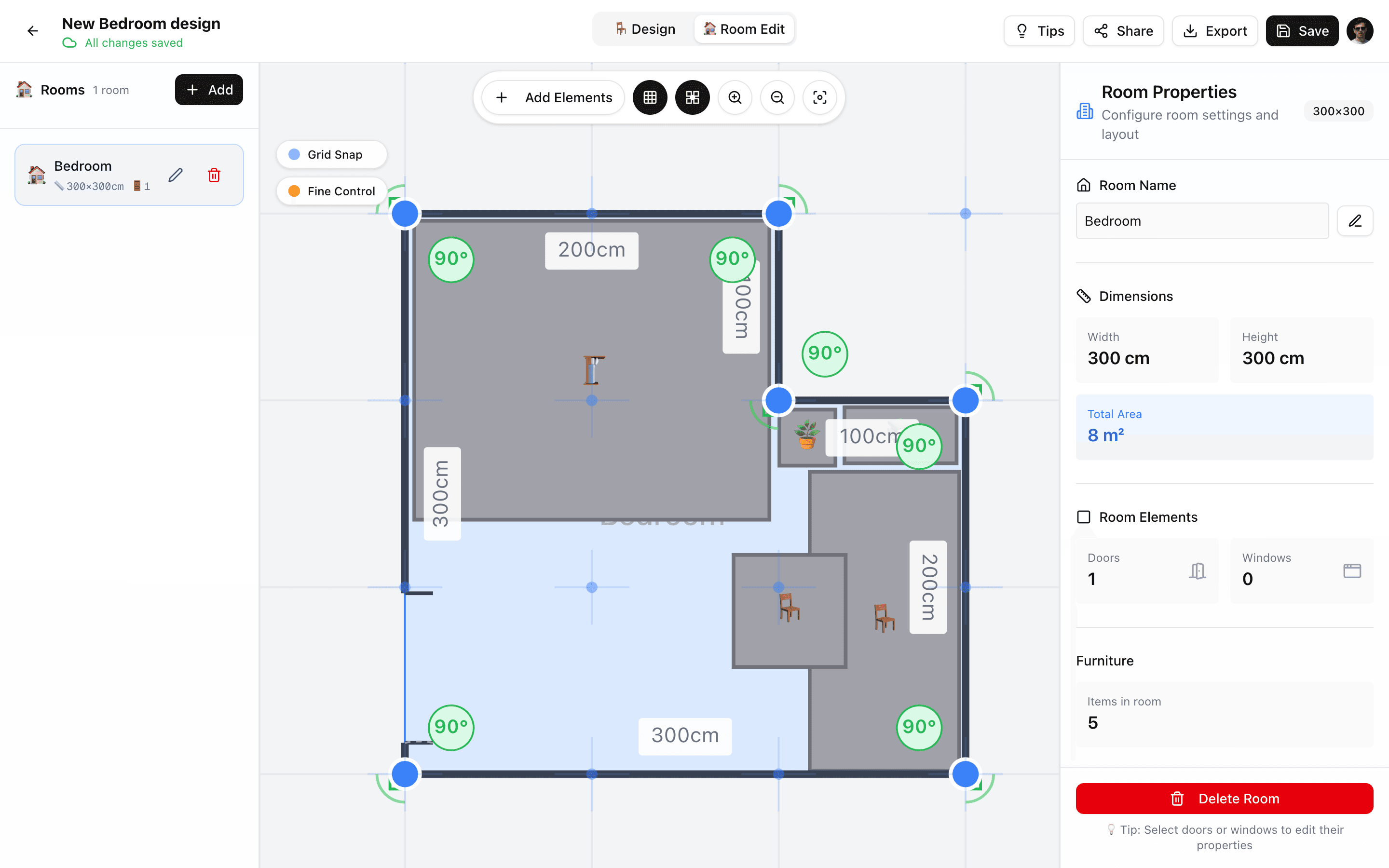Click the zoom in magnifier icon
Viewport: 1389px width, 868px height.
click(735, 97)
